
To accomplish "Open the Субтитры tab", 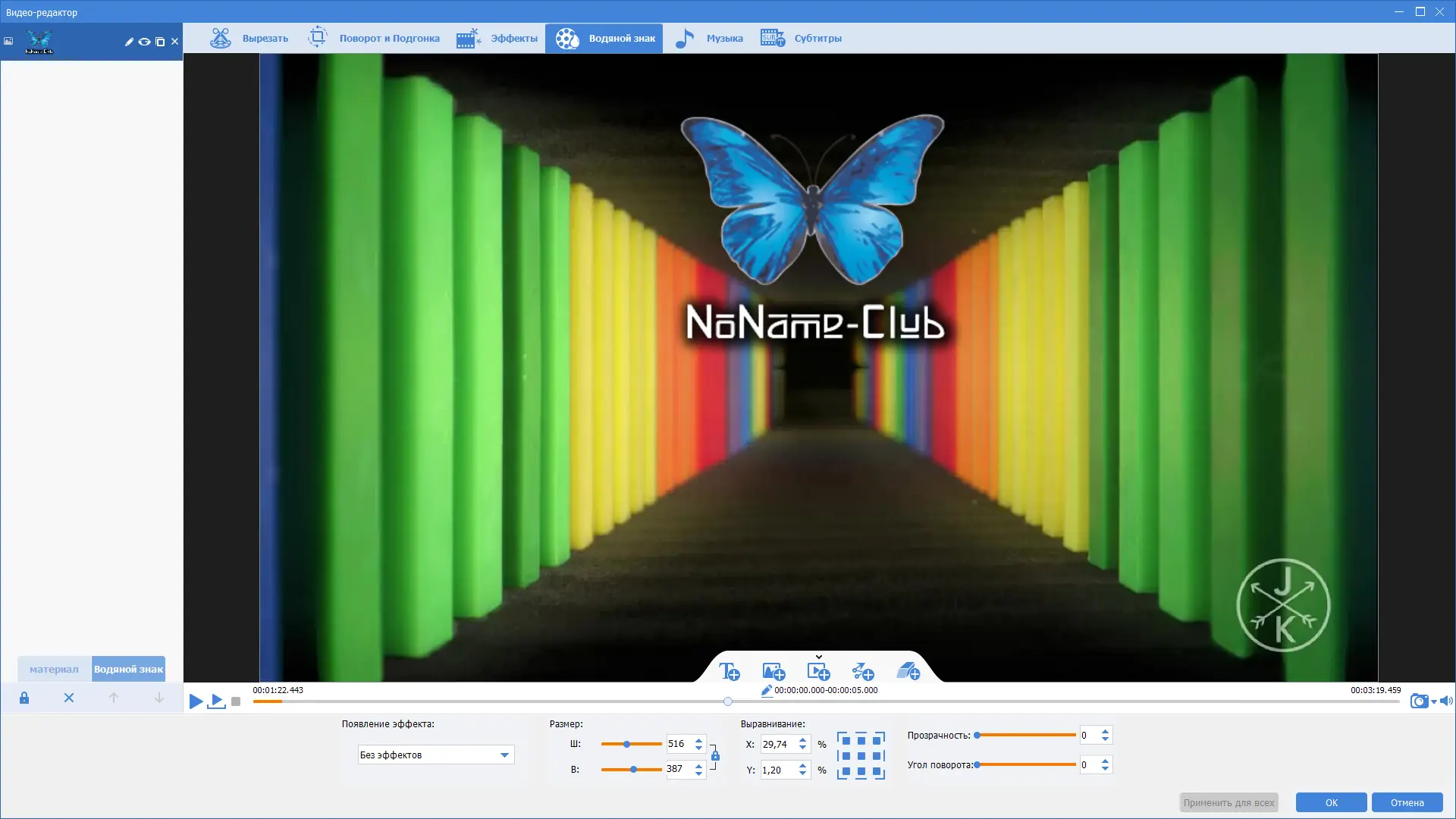I will click(802, 38).
